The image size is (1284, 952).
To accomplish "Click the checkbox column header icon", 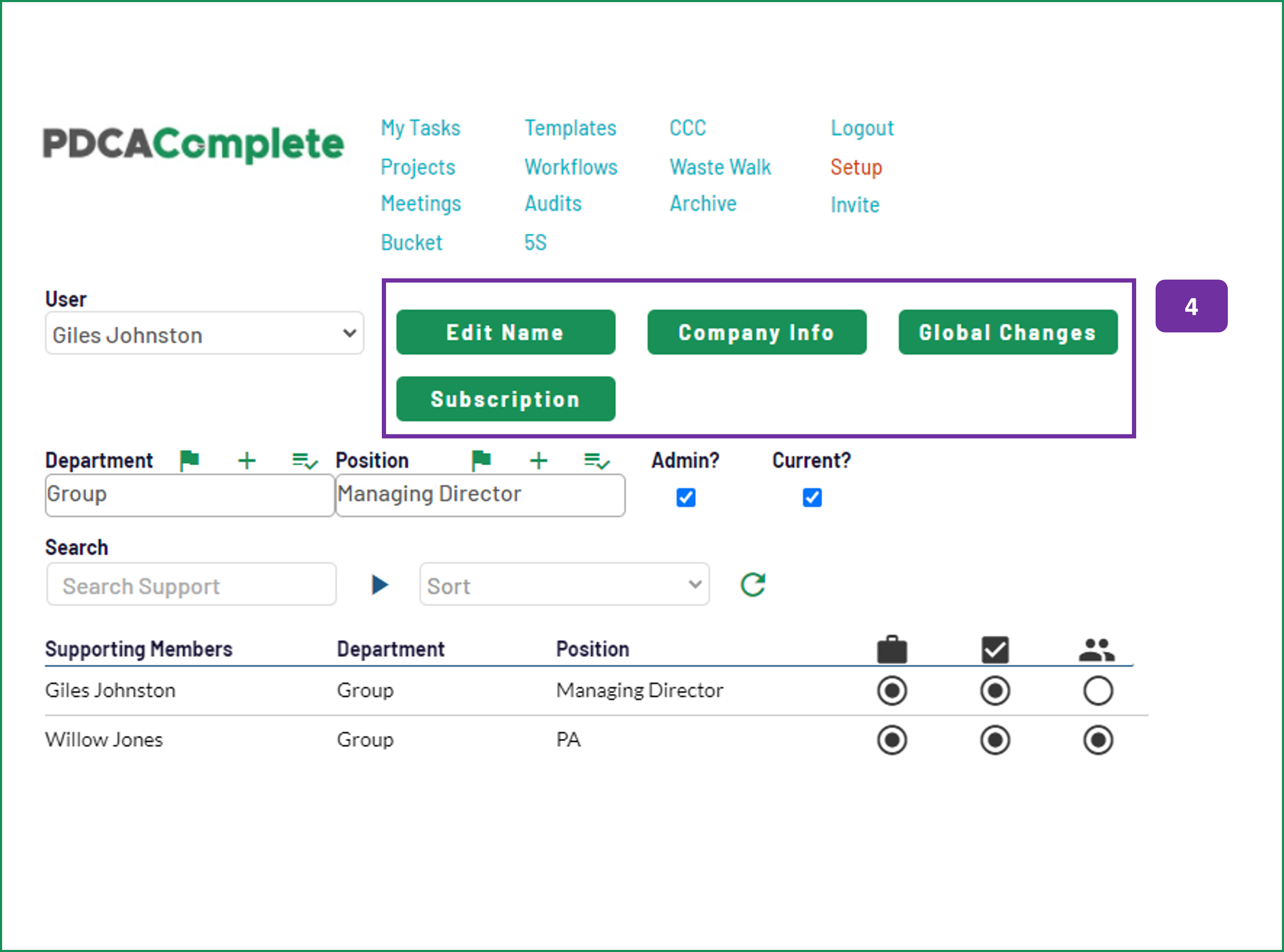I will coord(995,650).
